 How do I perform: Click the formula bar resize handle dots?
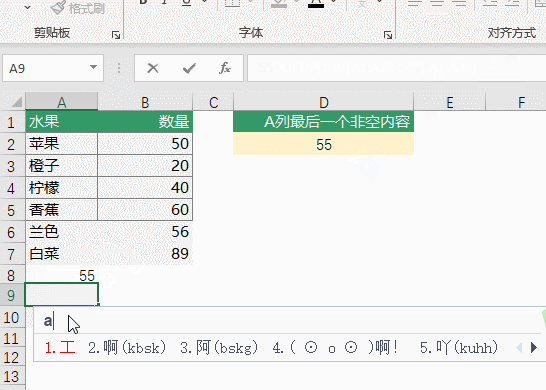click(119, 68)
